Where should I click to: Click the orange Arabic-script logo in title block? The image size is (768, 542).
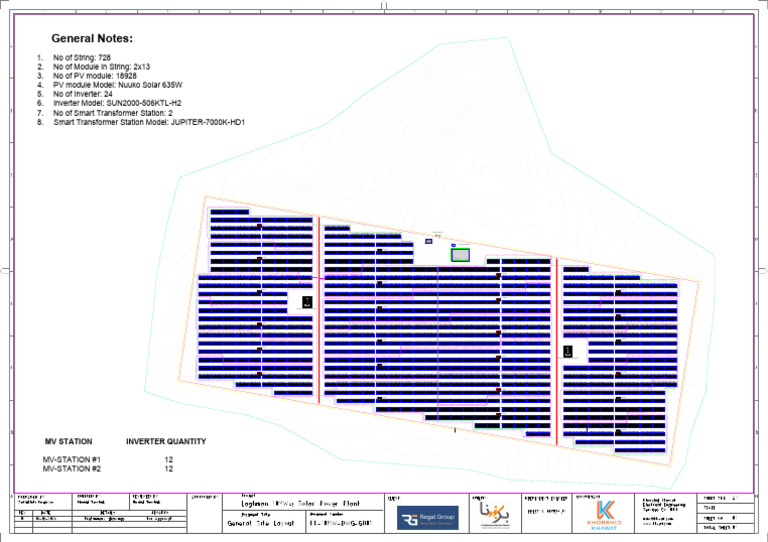pos(495,514)
